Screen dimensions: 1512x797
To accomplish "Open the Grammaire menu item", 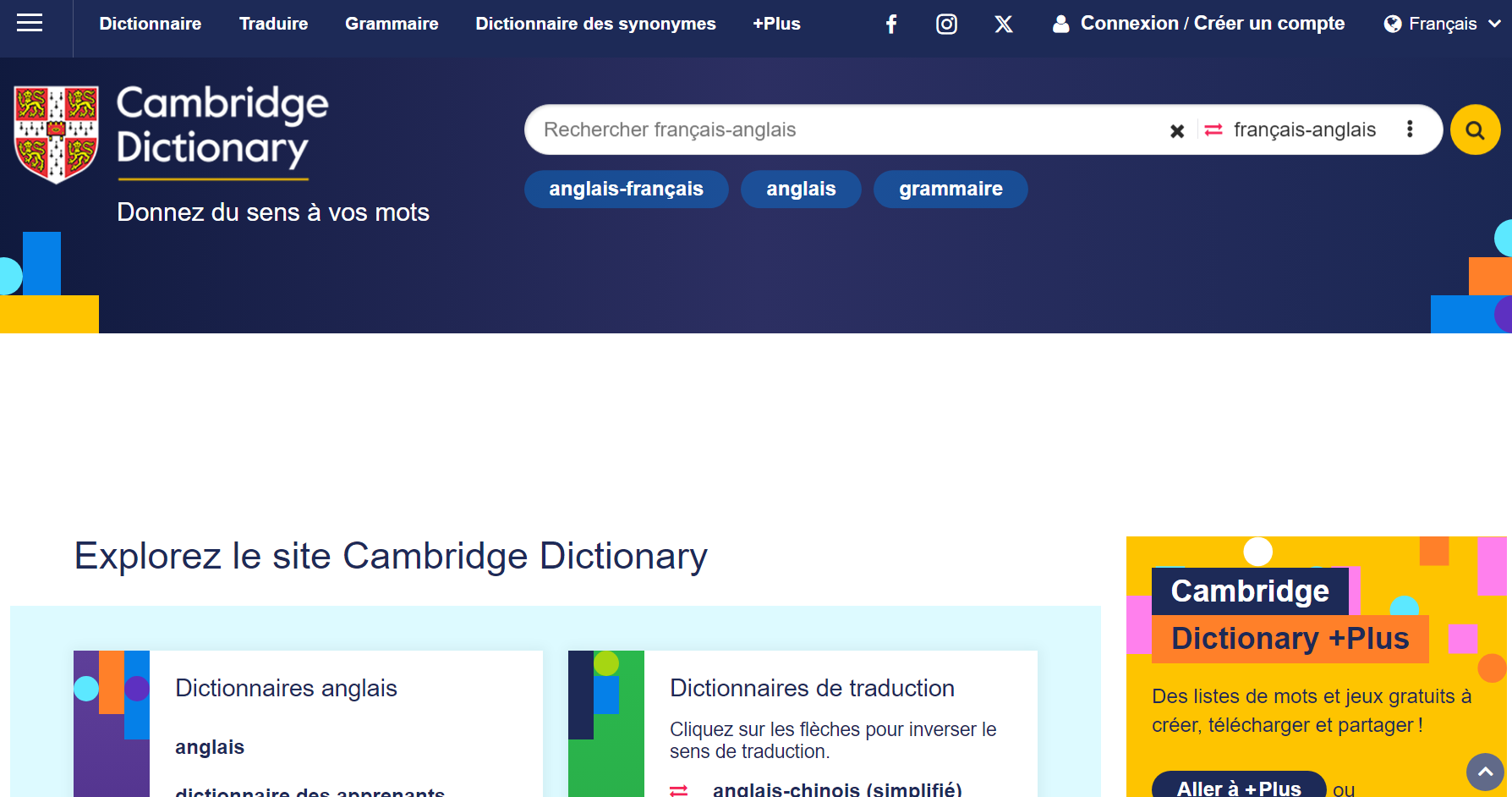I will 392,24.
